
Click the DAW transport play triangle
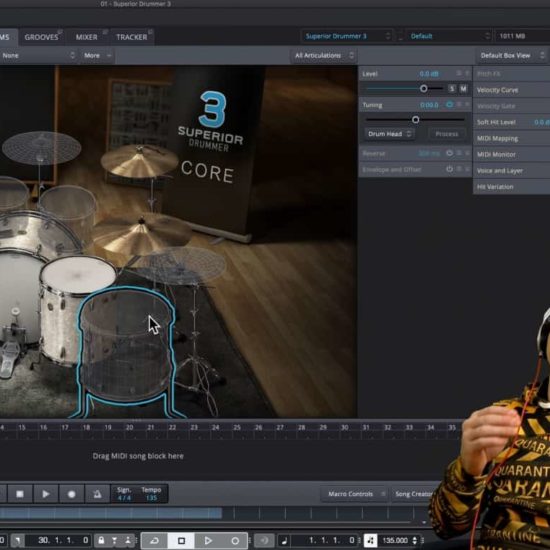[x=208, y=541]
